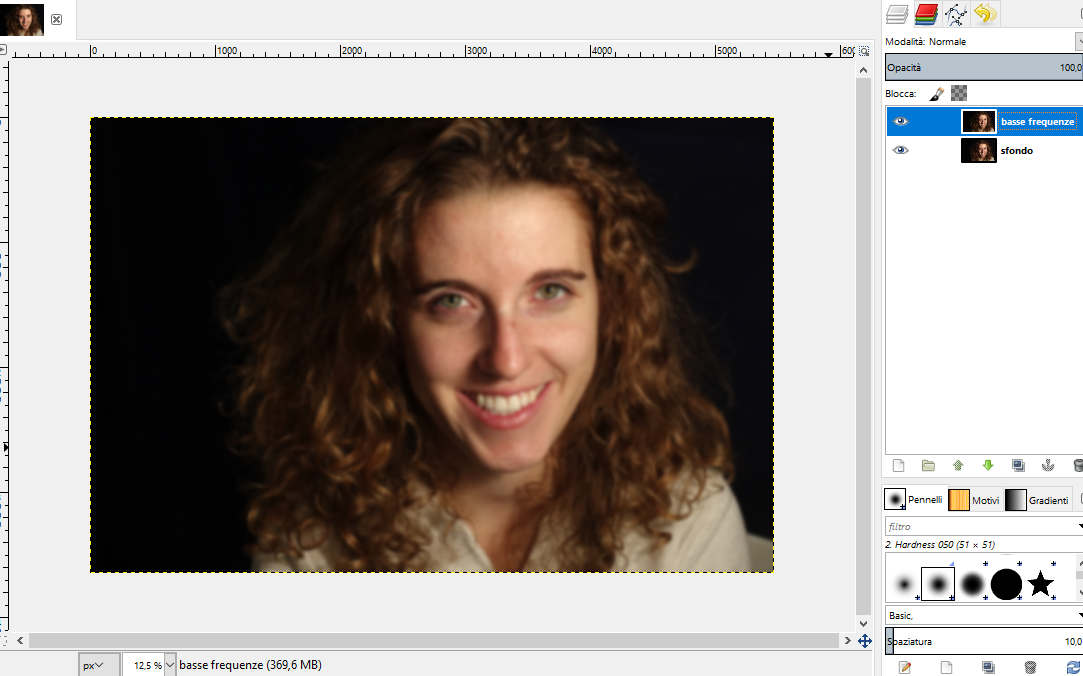
Task: Raise the selected layer with the up arrow
Action: pos(958,465)
